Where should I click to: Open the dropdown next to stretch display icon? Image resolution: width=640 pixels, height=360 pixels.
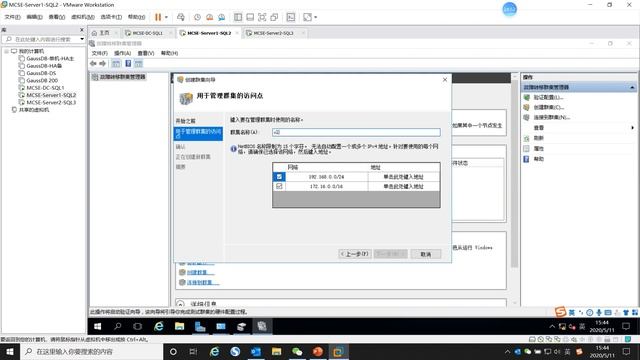click(x=316, y=17)
